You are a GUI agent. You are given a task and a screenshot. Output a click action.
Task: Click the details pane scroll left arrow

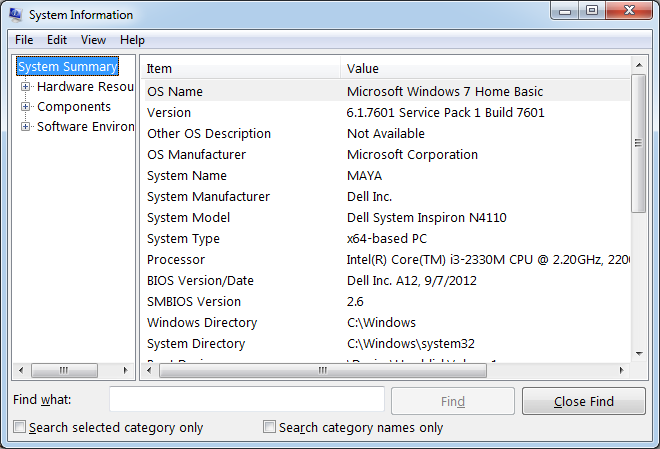point(149,371)
